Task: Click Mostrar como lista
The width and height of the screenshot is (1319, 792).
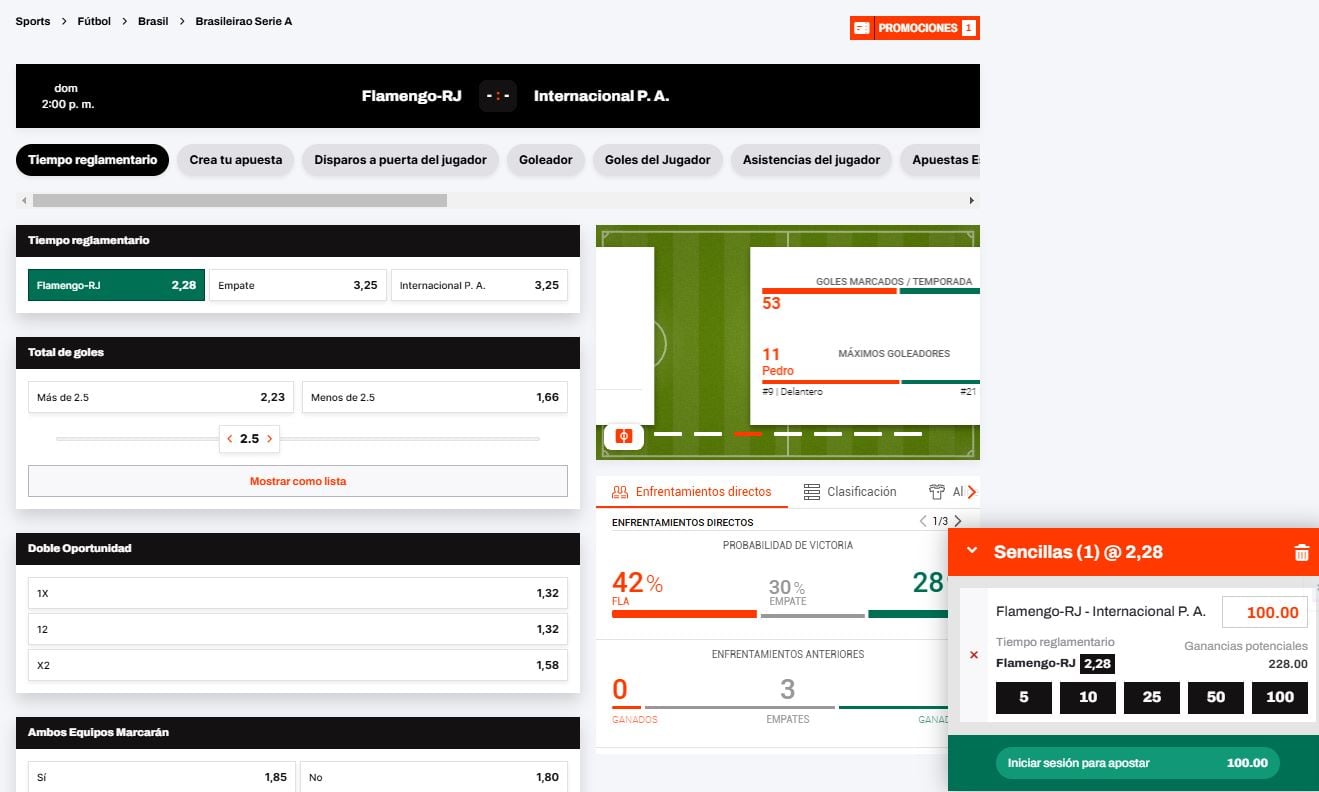Action: point(297,481)
